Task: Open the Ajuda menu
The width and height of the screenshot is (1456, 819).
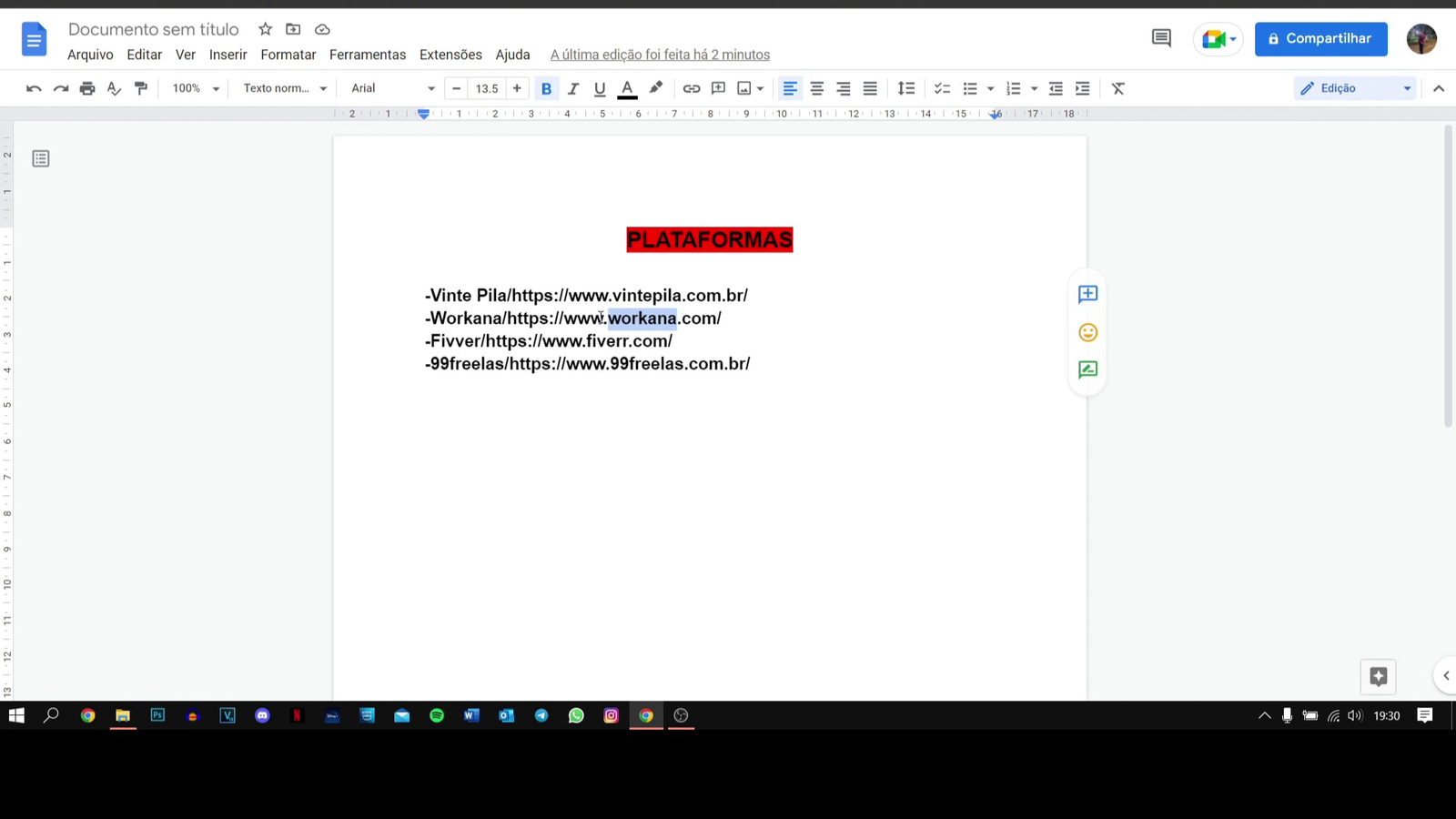Action: [512, 55]
